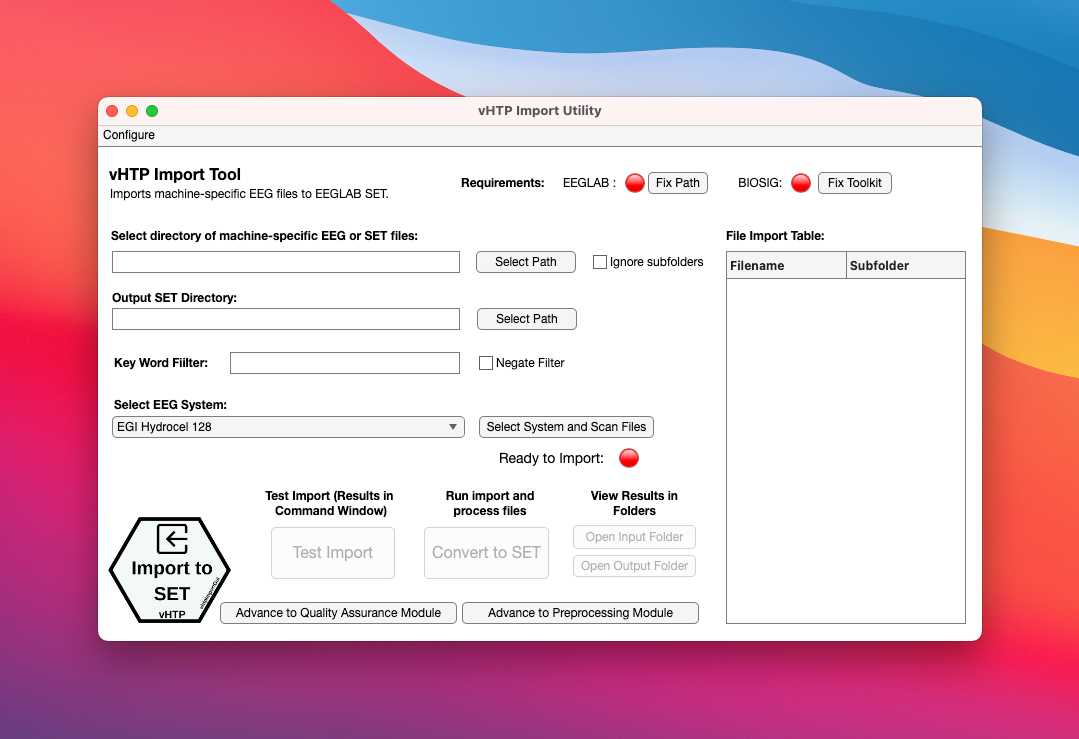Check the Negate Filter box
Viewport: 1079px width, 739px height.
[x=486, y=363]
